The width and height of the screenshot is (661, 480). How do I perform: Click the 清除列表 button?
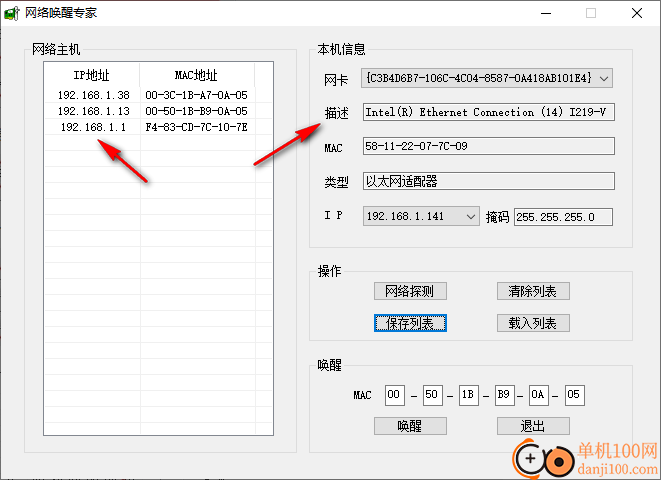(533, 291)
